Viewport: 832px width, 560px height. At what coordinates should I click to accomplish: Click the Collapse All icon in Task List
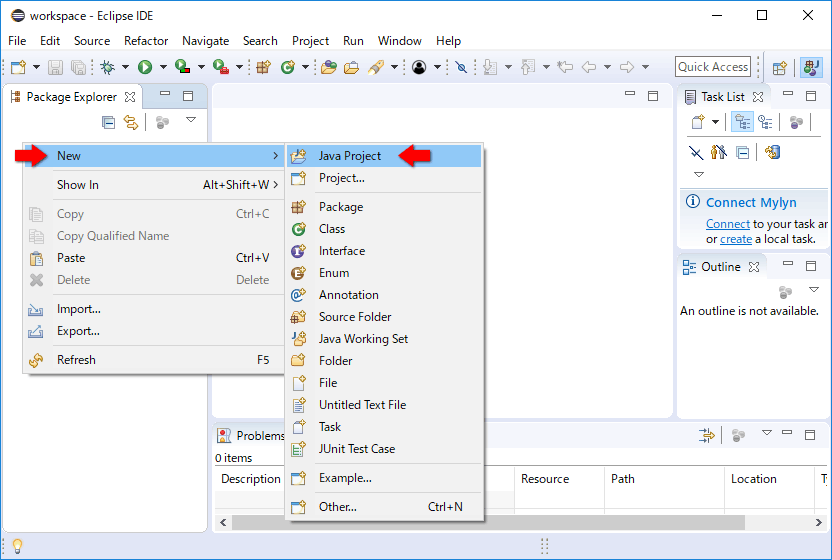pyautogui.click(x=743, y=153)
